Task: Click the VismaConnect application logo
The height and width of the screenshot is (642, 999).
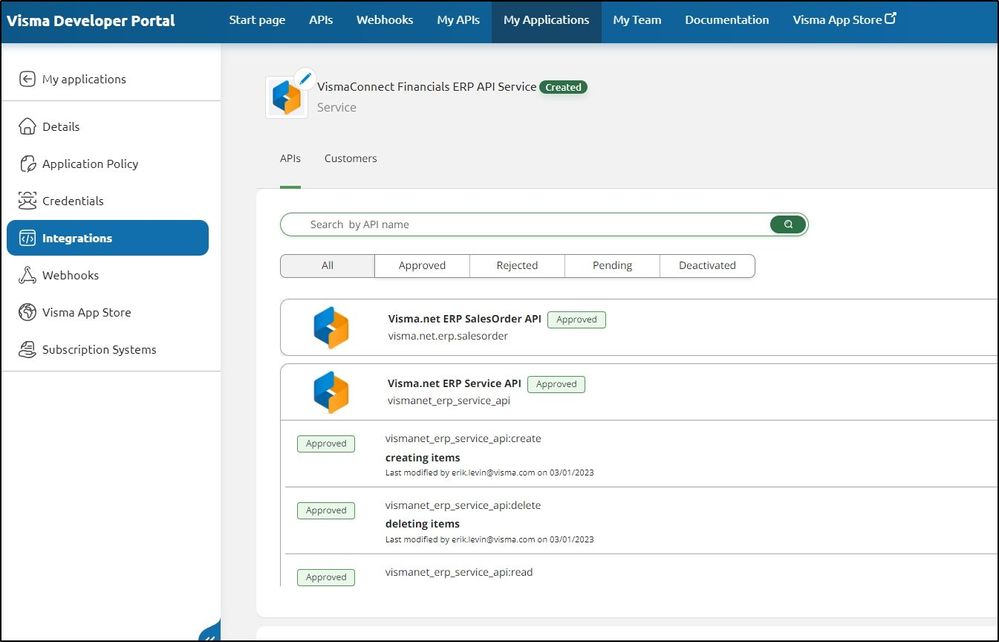Action: (286, 98)
